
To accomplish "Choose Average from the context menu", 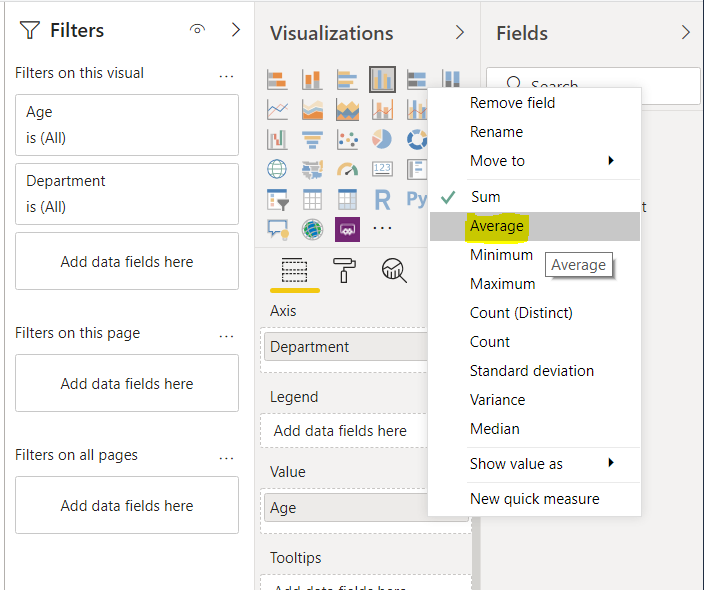I will click(497, 226).
